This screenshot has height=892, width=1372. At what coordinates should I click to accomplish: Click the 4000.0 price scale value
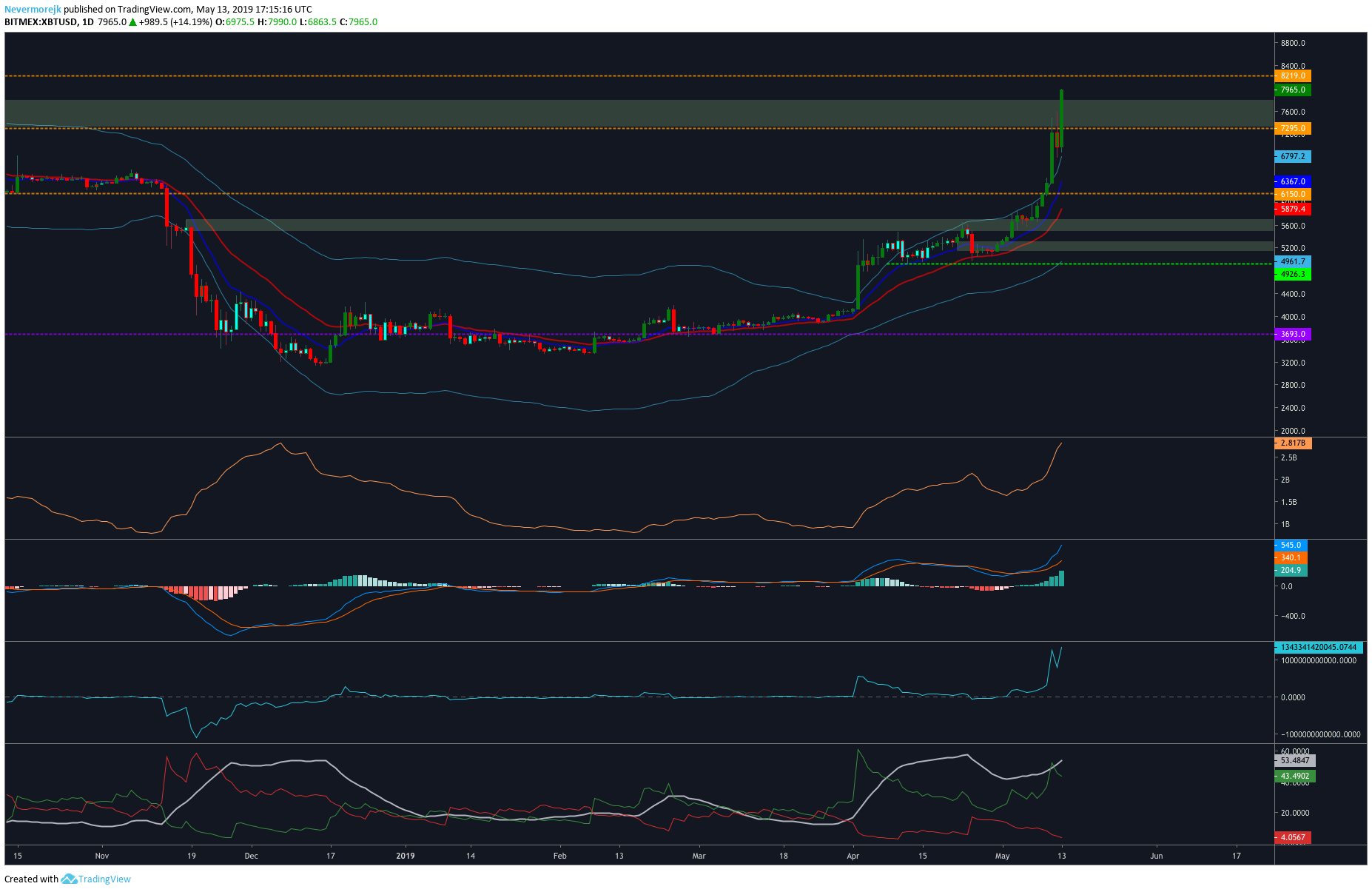pyautogui.click(x=1294, y=317)
